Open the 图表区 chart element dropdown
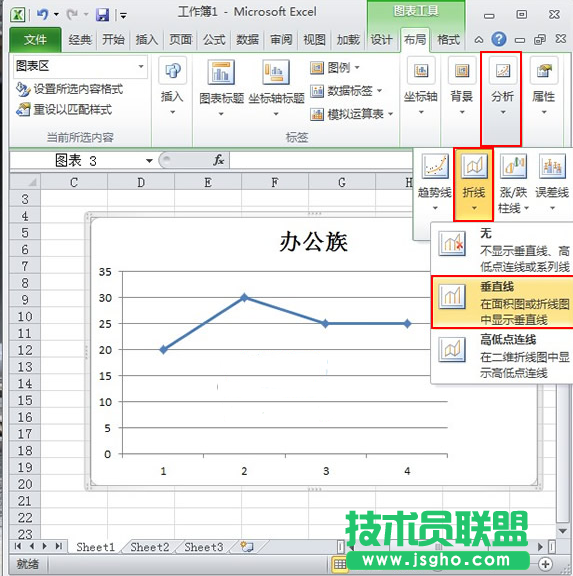573x576 pixels. (x=141, y=66)
